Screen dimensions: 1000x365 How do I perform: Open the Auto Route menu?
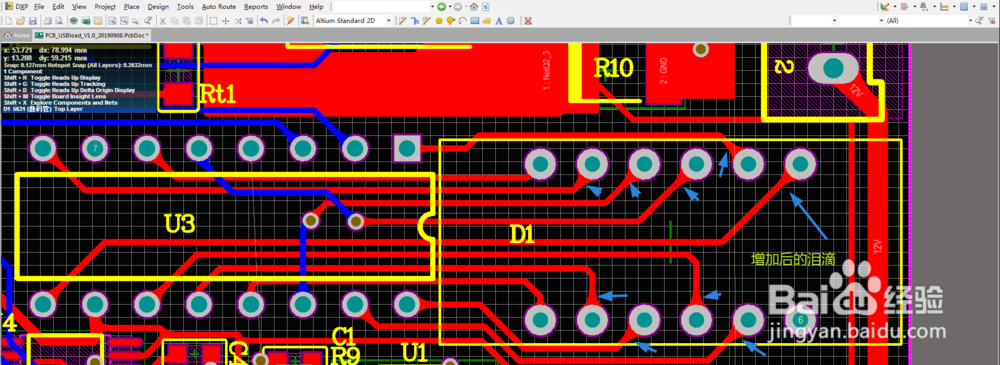(x=219, y=6)
